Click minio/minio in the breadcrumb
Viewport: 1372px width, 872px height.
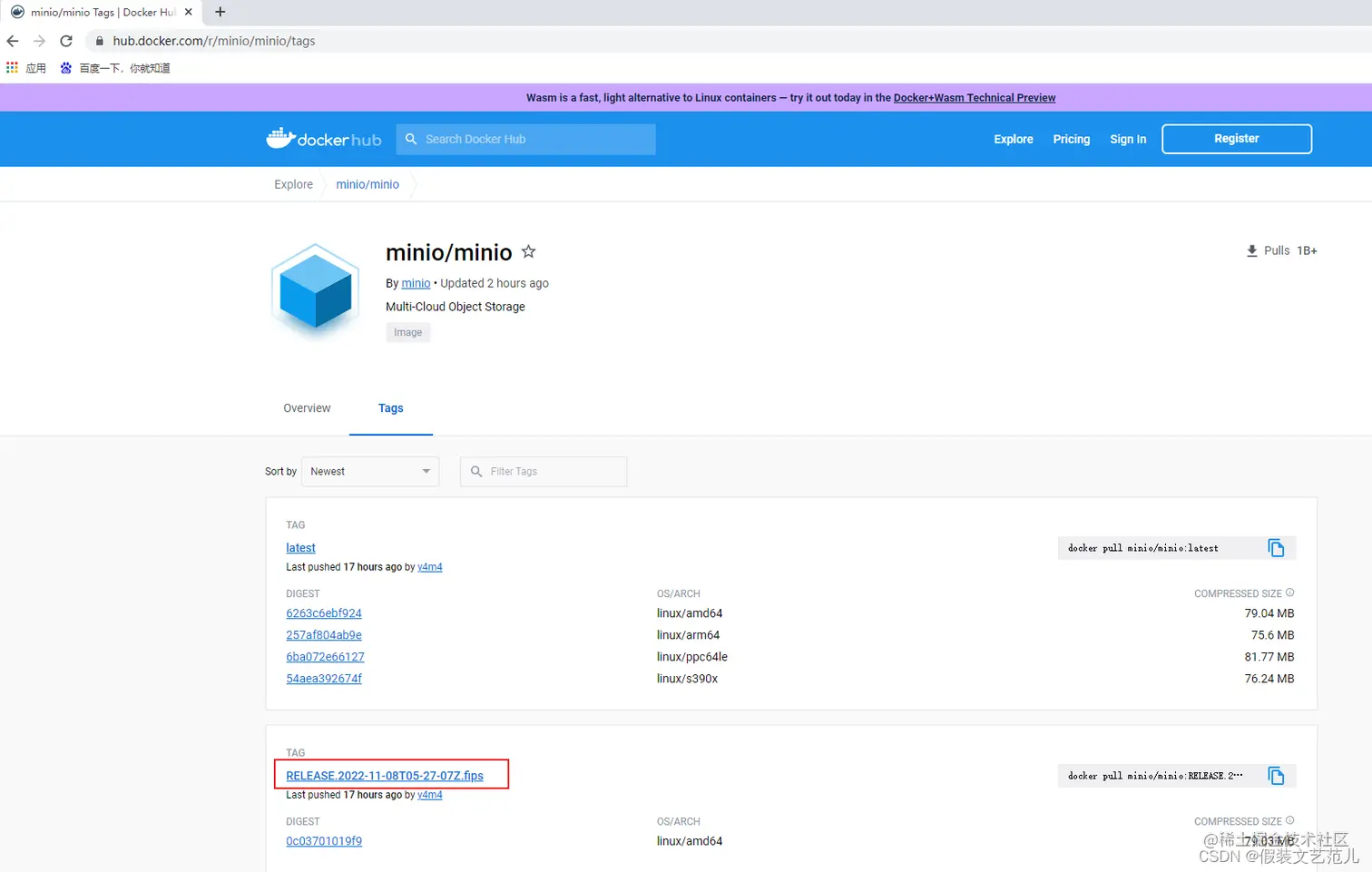[x=367, y=184]
